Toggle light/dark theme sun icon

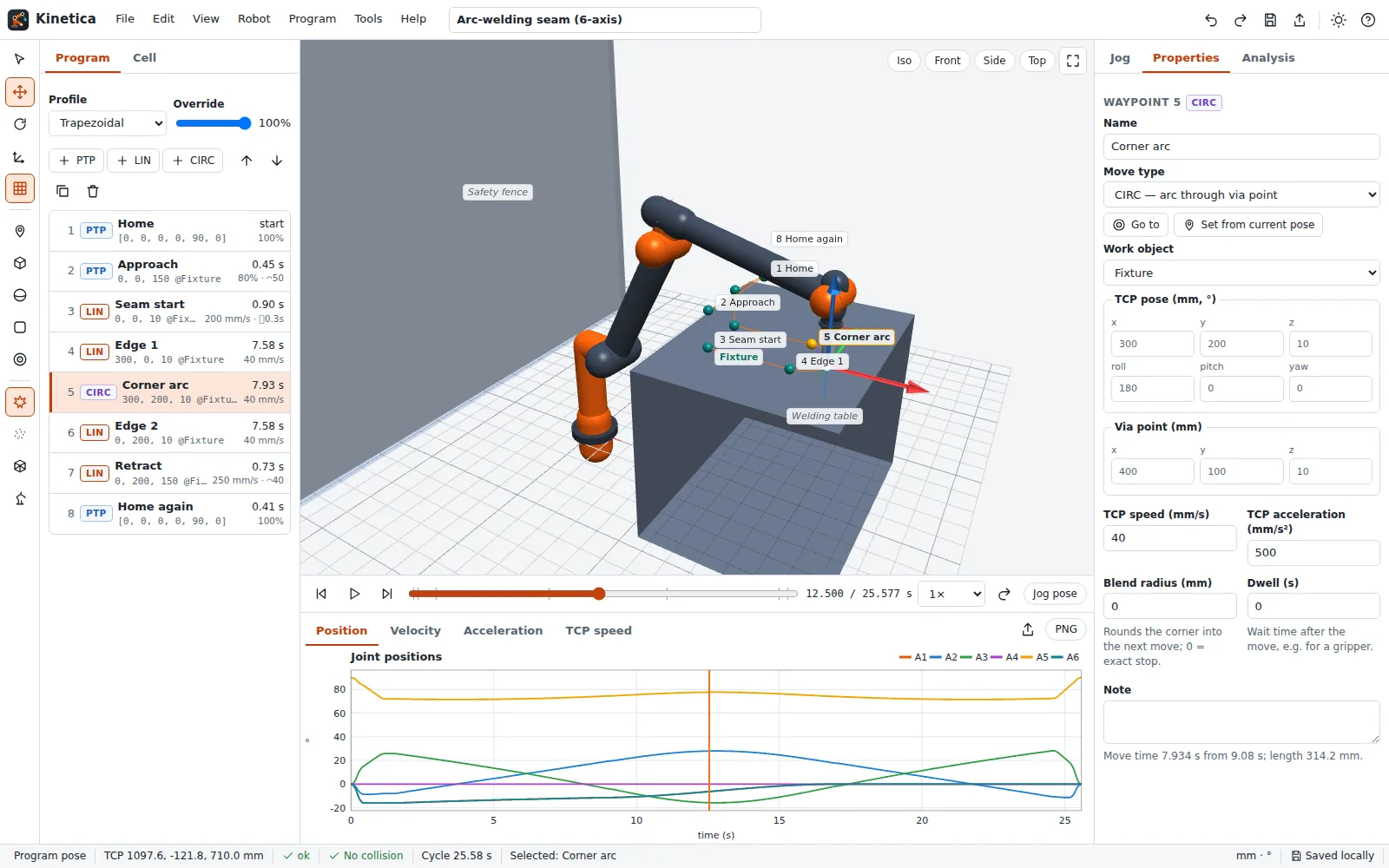pyautogui.click(x=1339, y=20)
